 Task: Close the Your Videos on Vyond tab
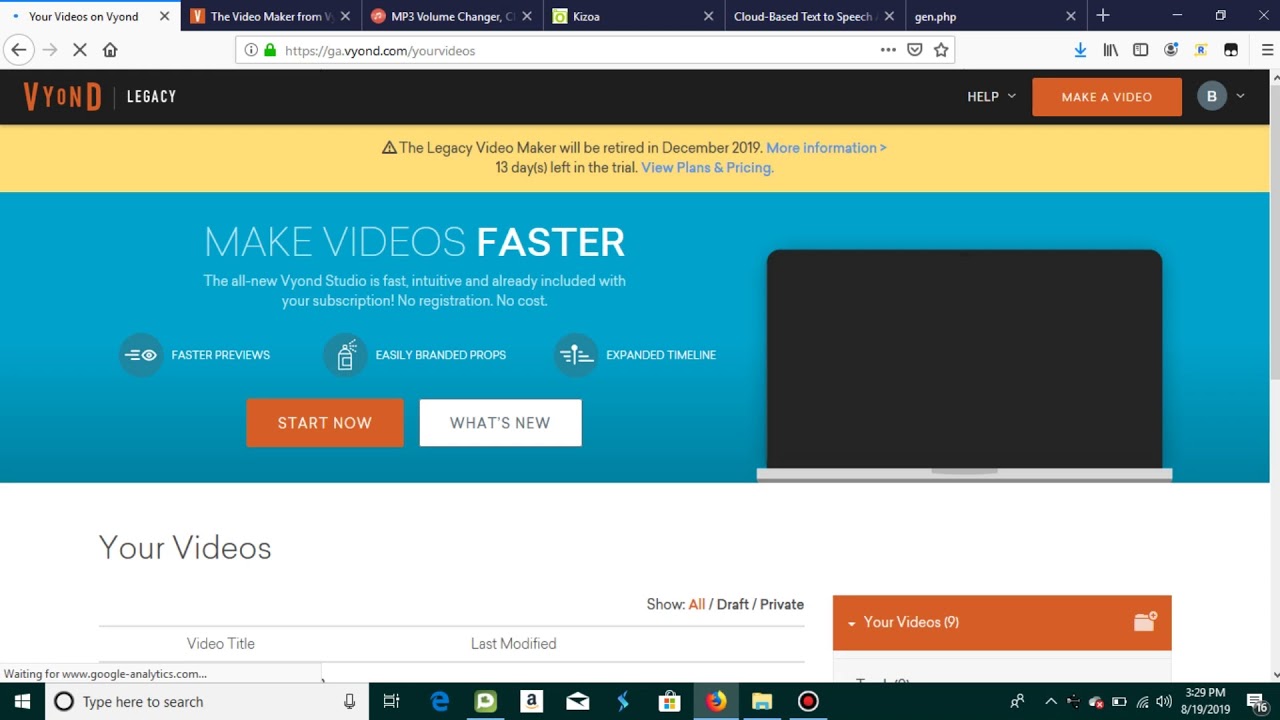pos(165,16)
